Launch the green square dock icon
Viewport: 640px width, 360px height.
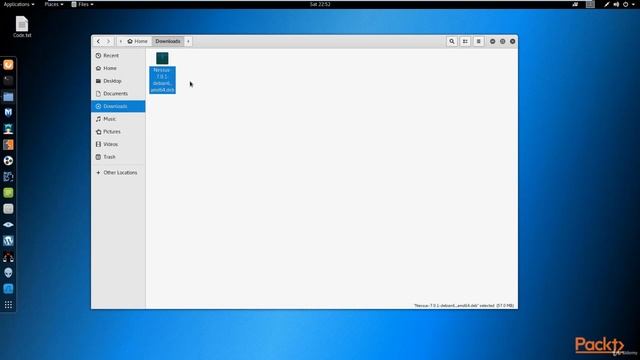pos(8,193)
